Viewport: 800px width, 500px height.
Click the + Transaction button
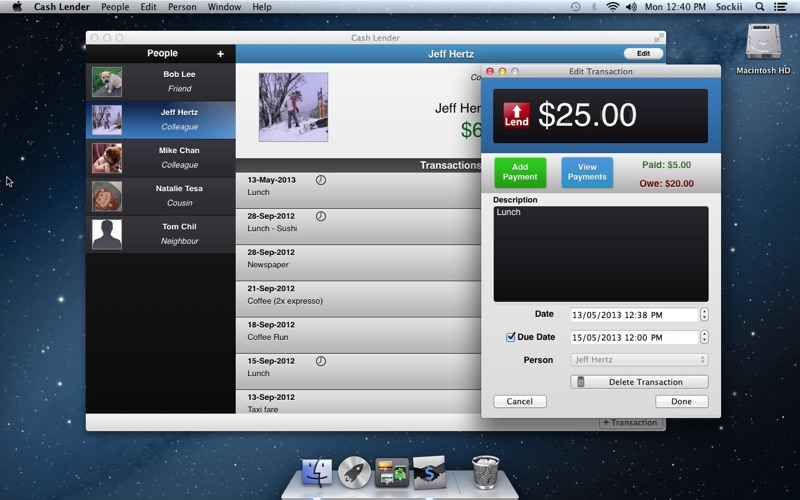click(x=631, y=423)
